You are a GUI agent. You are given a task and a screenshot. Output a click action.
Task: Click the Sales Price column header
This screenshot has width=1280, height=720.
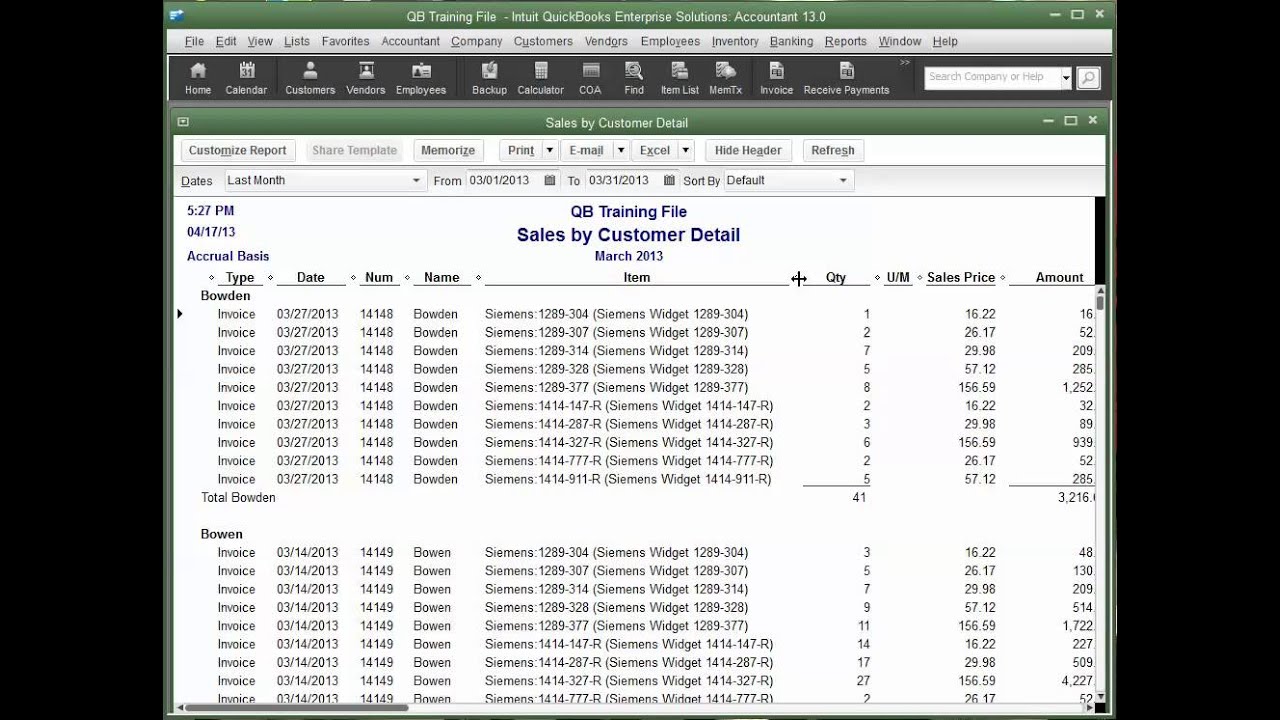(960, 277)
